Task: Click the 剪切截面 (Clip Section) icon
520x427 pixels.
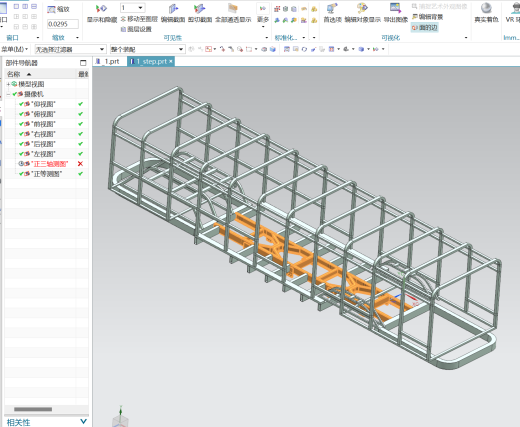Action: [200, 9]
